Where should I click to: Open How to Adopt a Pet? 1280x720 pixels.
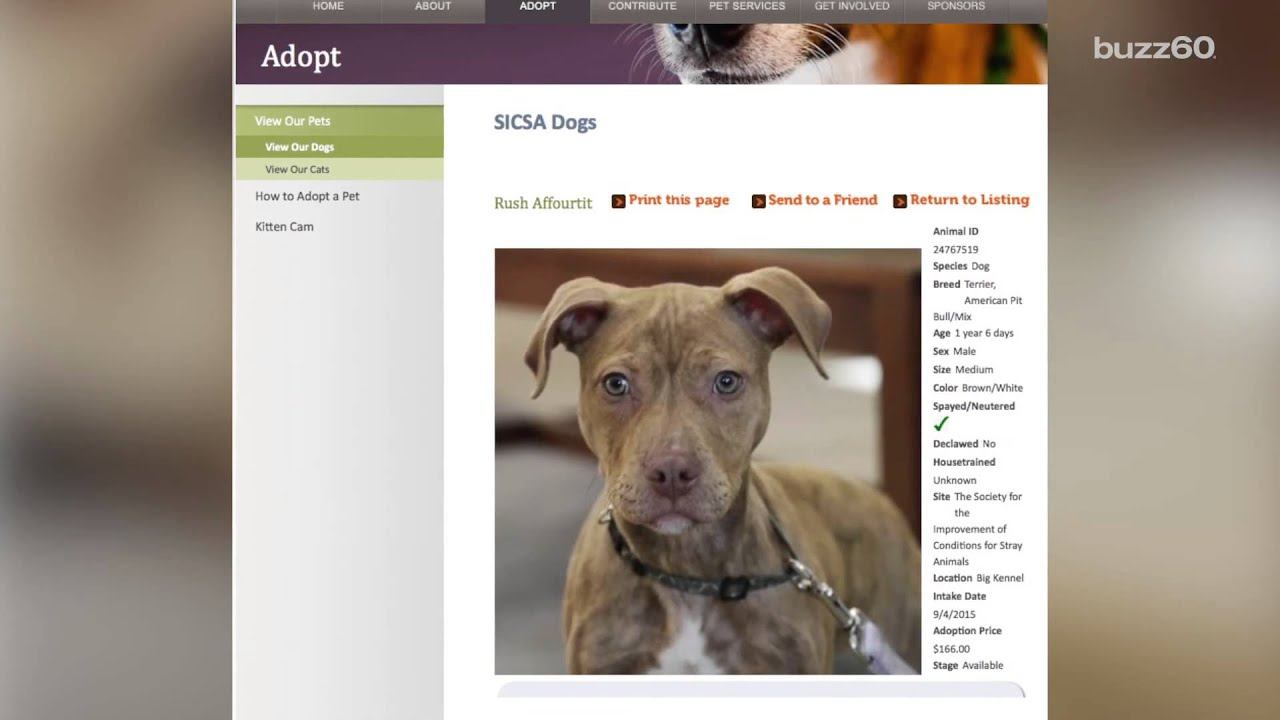pyautogui.click(x=307, y=196)
